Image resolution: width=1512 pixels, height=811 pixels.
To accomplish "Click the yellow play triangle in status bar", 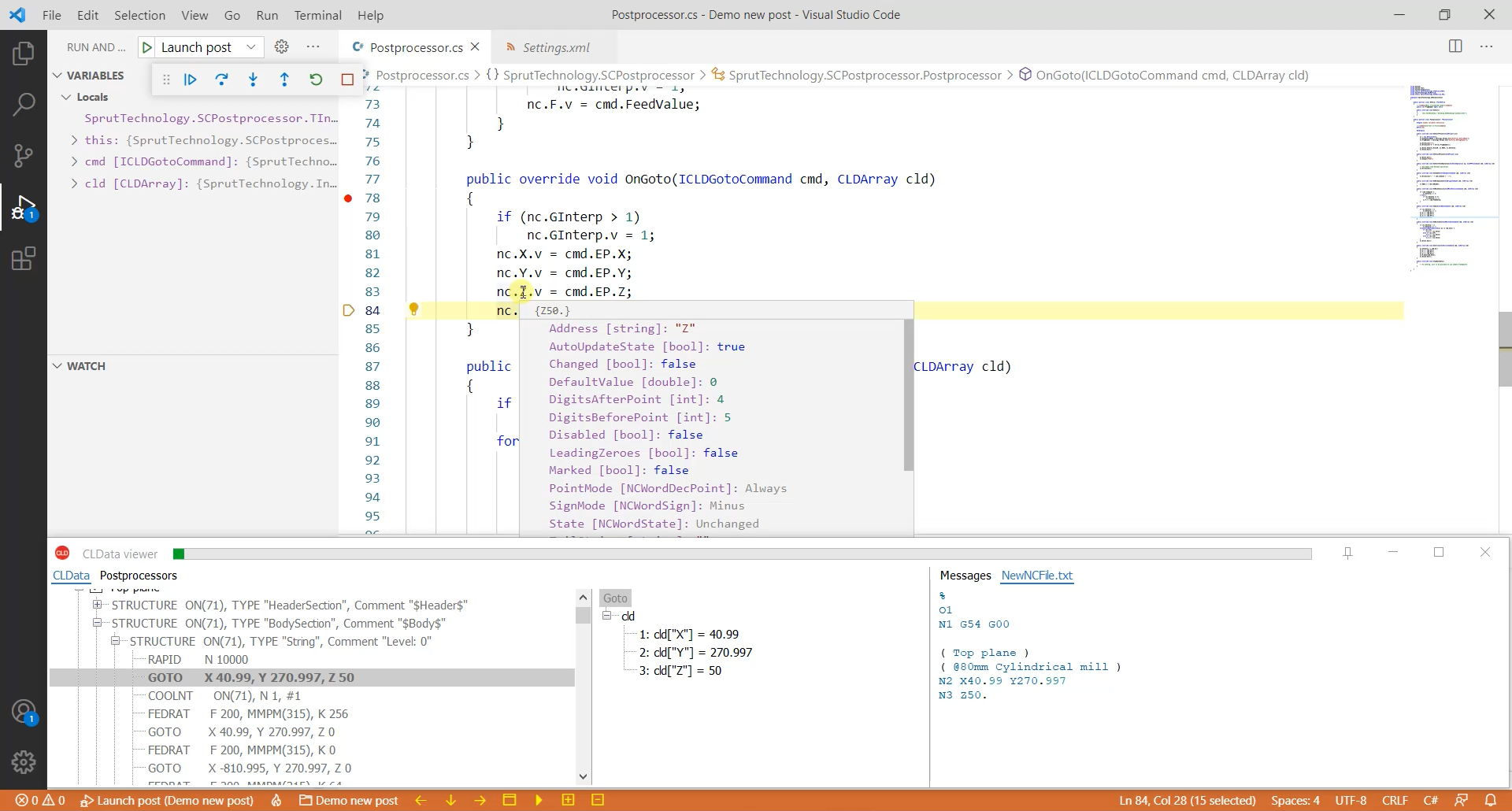I will (x=539, y=800).
